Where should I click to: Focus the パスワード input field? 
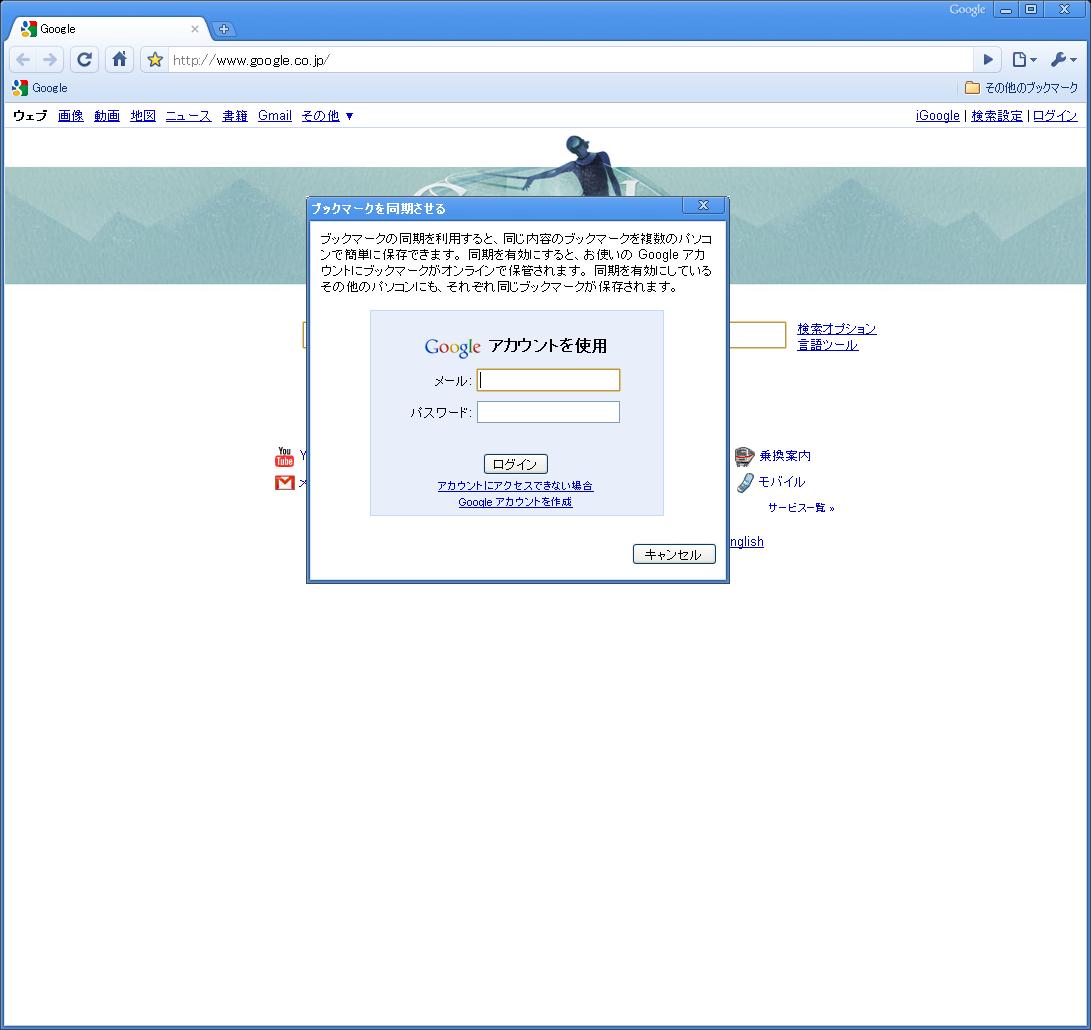pyautogui.click(x=548, y=412)
